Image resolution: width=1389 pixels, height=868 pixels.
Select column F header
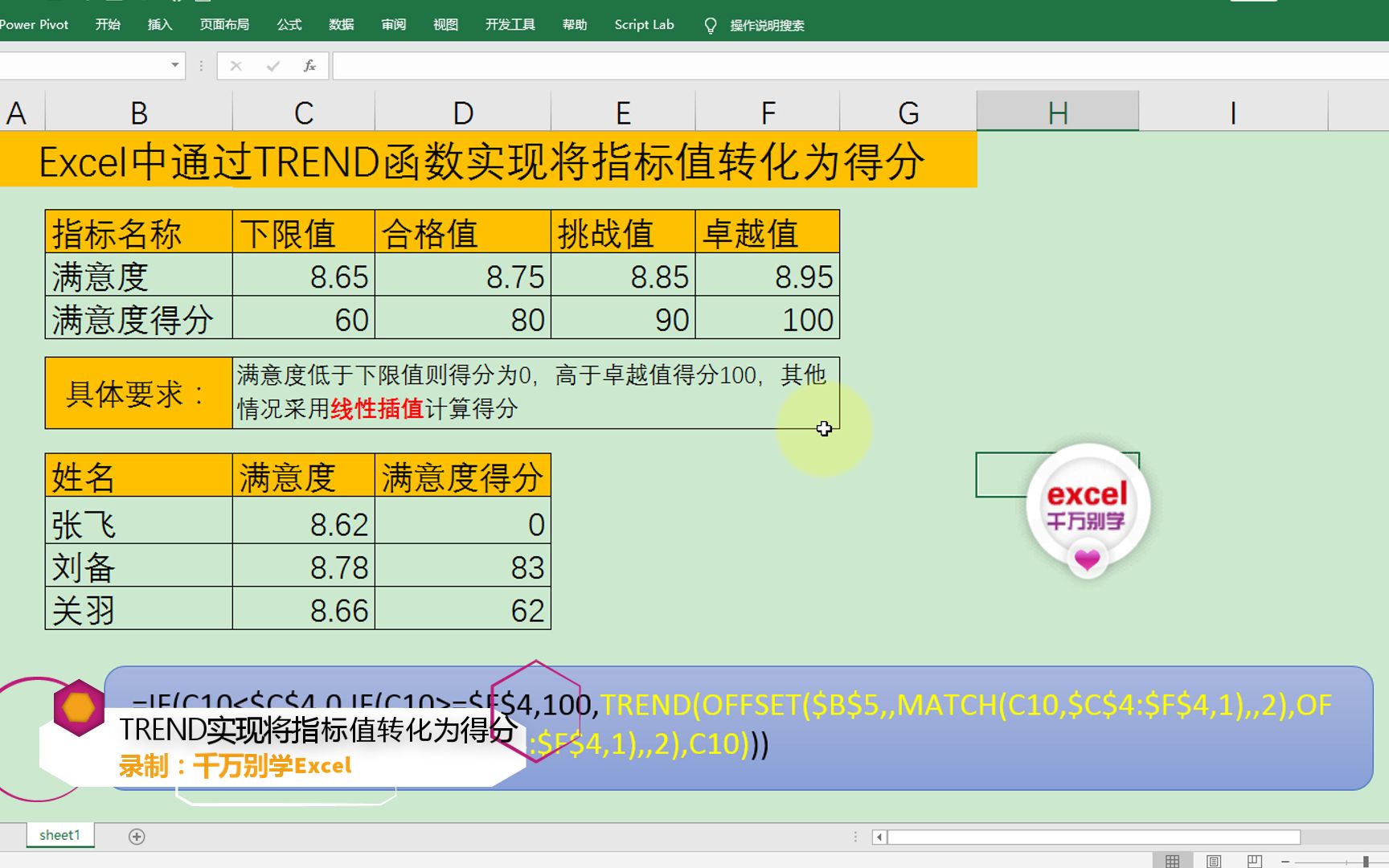coord(768,113)
